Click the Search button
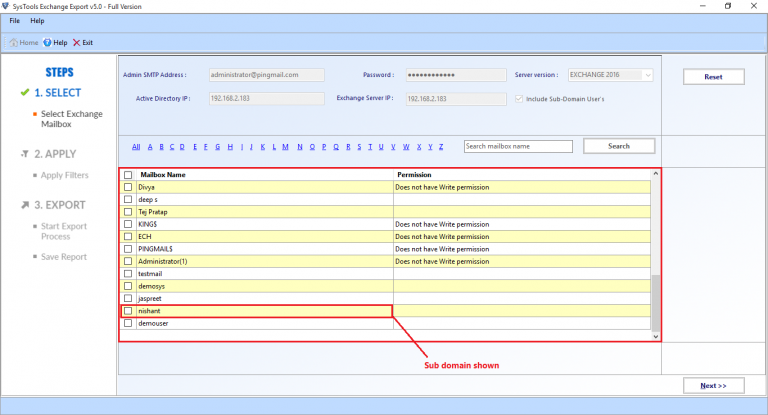This screenshot has width=768, height=415. click(619, 146)
